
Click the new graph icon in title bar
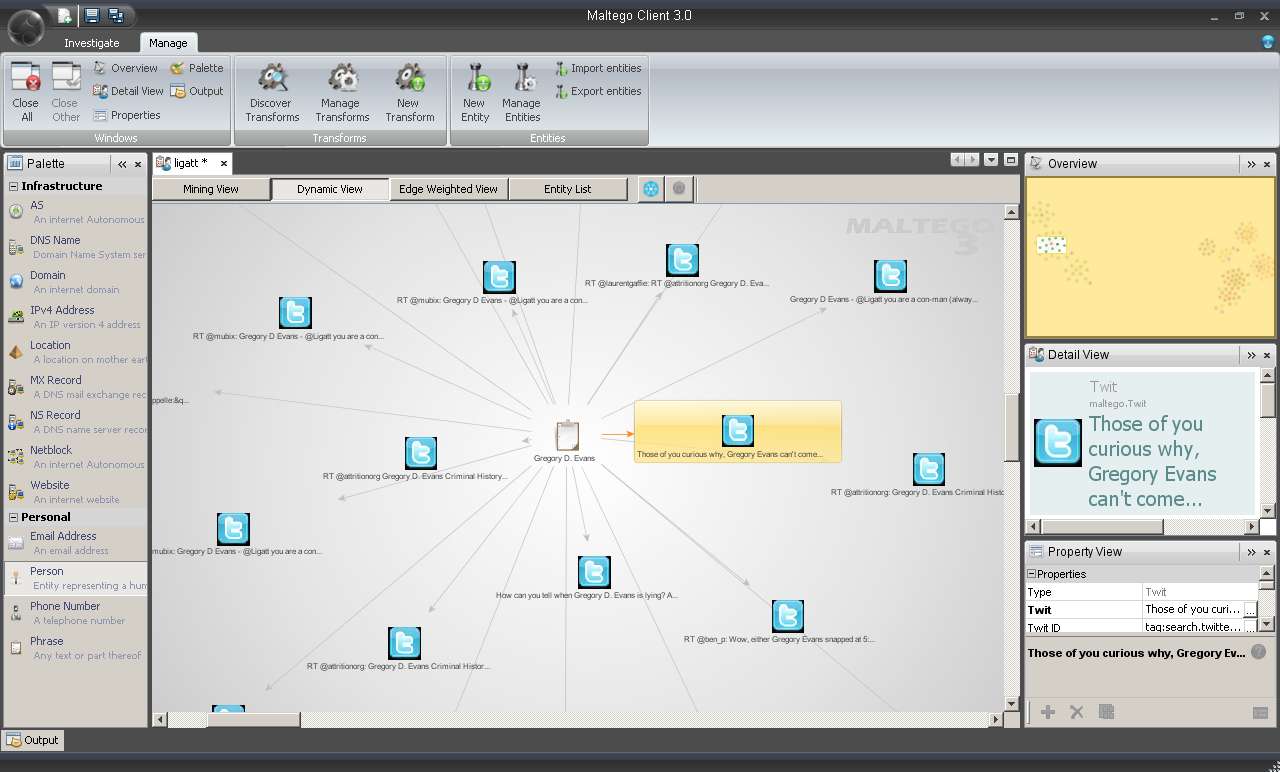65,15
